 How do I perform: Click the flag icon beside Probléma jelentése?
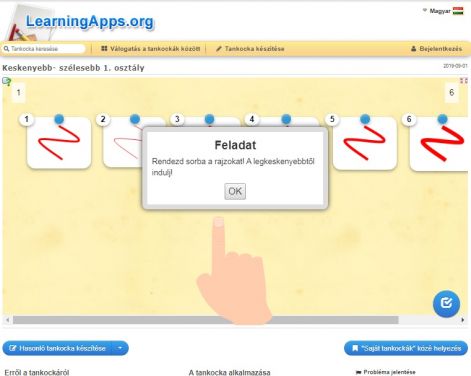click(358, 372)
